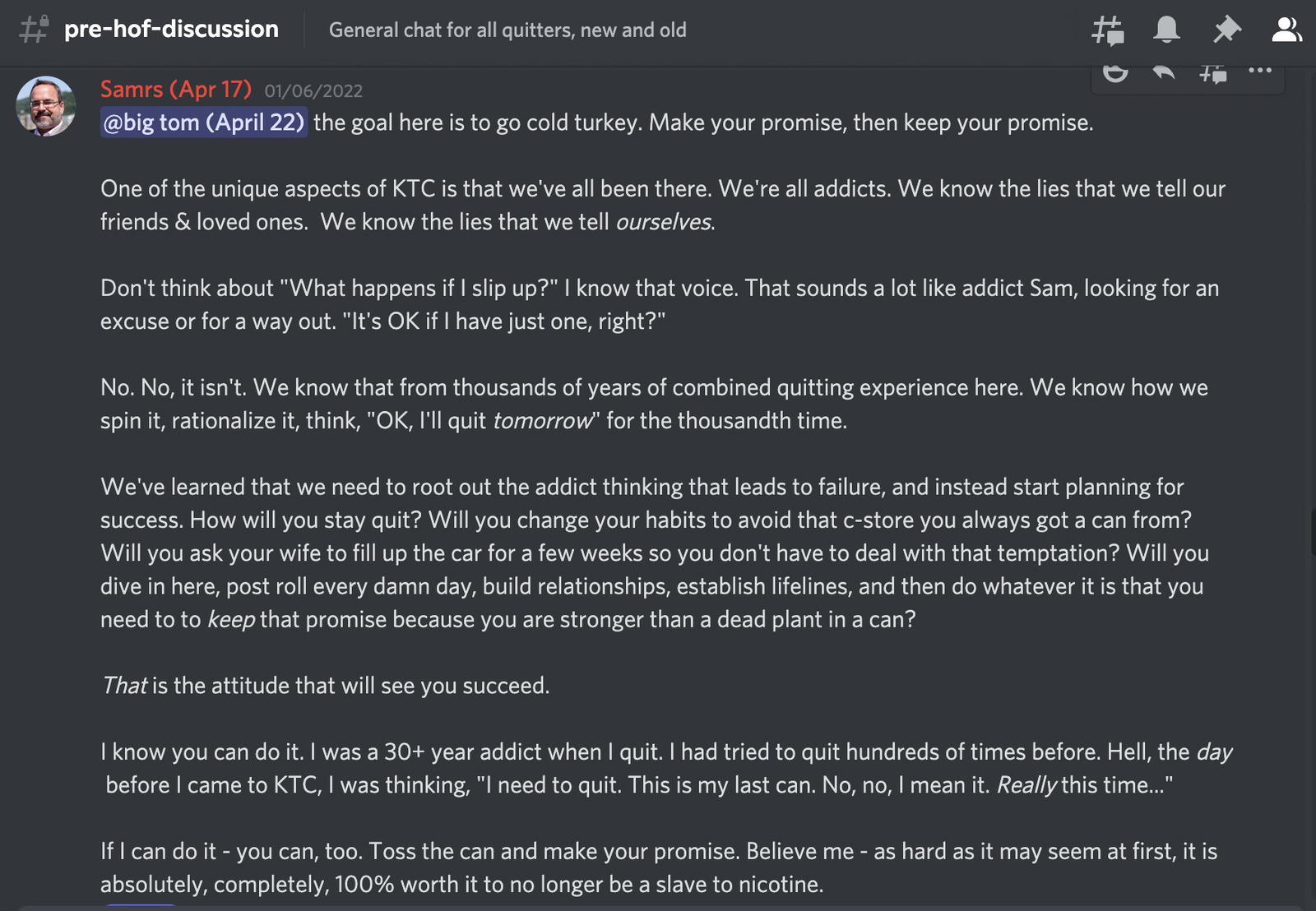
Task: Open the More options ellipsis menu
Action: click(1260, 71)
